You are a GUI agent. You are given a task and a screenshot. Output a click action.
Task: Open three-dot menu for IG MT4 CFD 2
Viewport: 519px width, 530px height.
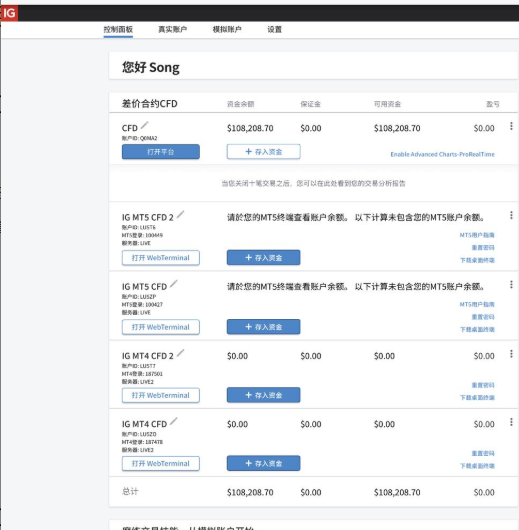[511, 354]
